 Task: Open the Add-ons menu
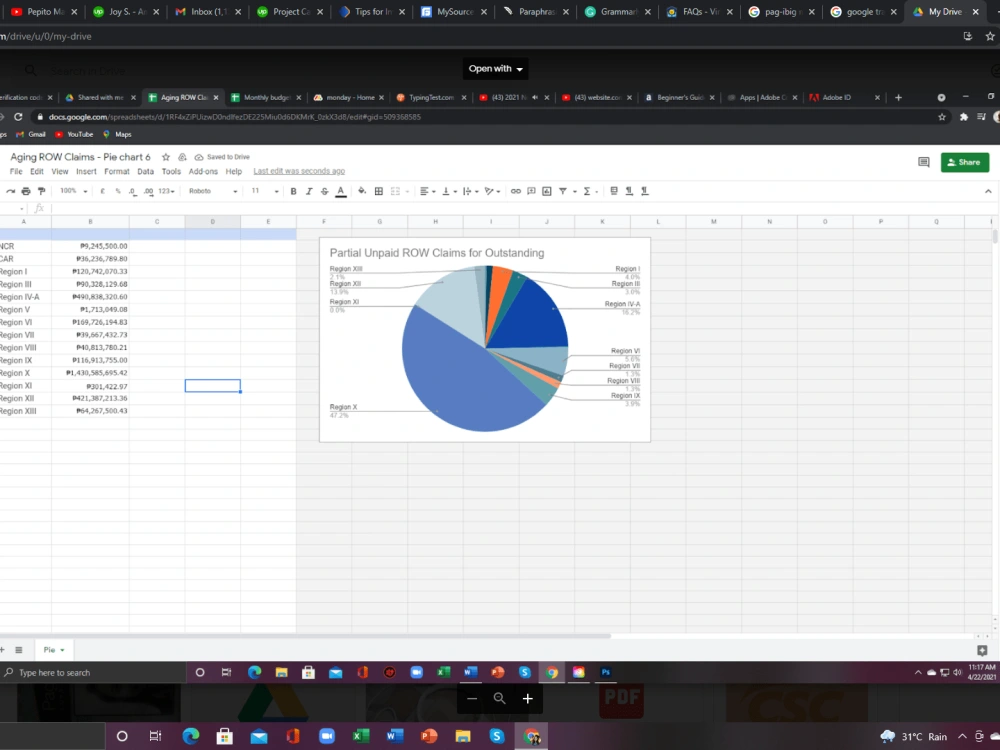pyautogui.click(x=203, y=172)
